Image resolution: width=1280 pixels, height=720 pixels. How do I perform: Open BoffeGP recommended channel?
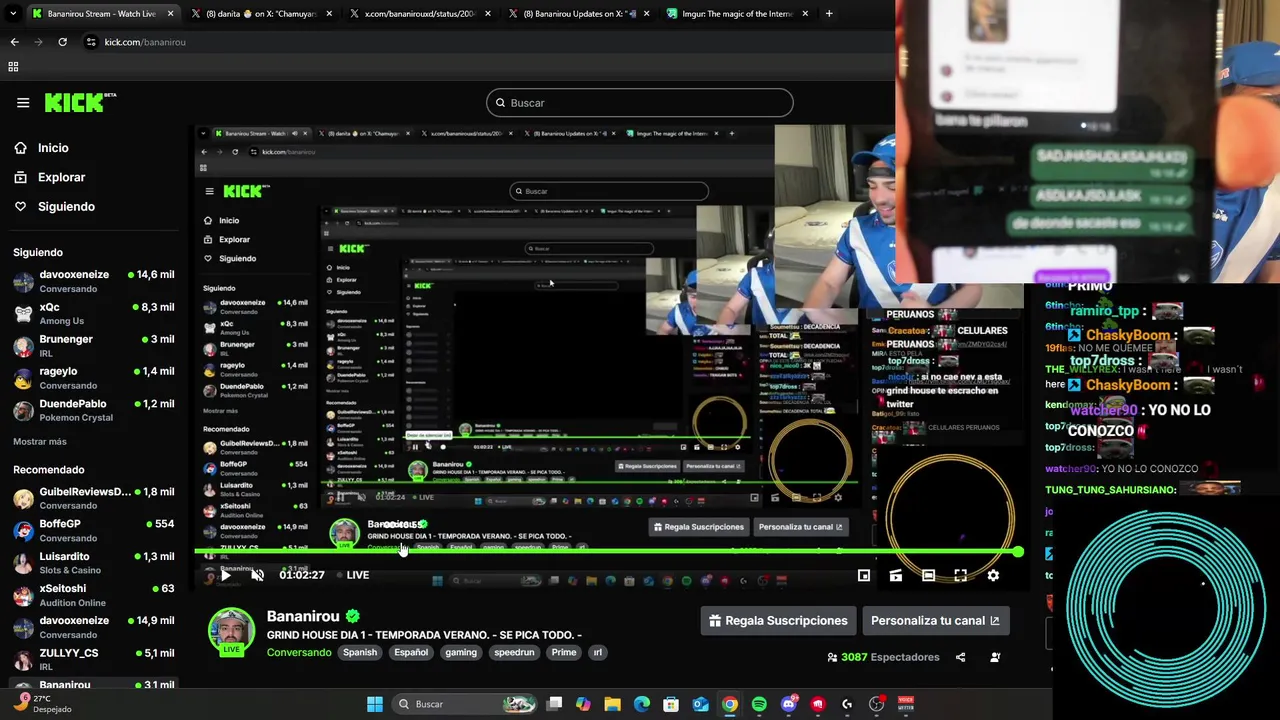pos(92,530)
